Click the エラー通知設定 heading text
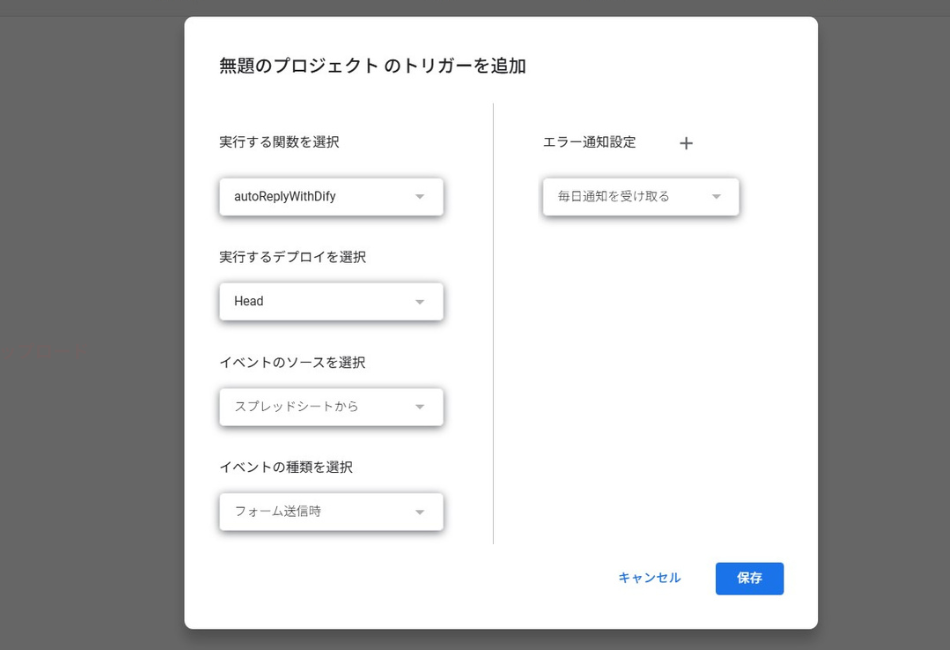The image size is (950, 650). coord(589,142)
